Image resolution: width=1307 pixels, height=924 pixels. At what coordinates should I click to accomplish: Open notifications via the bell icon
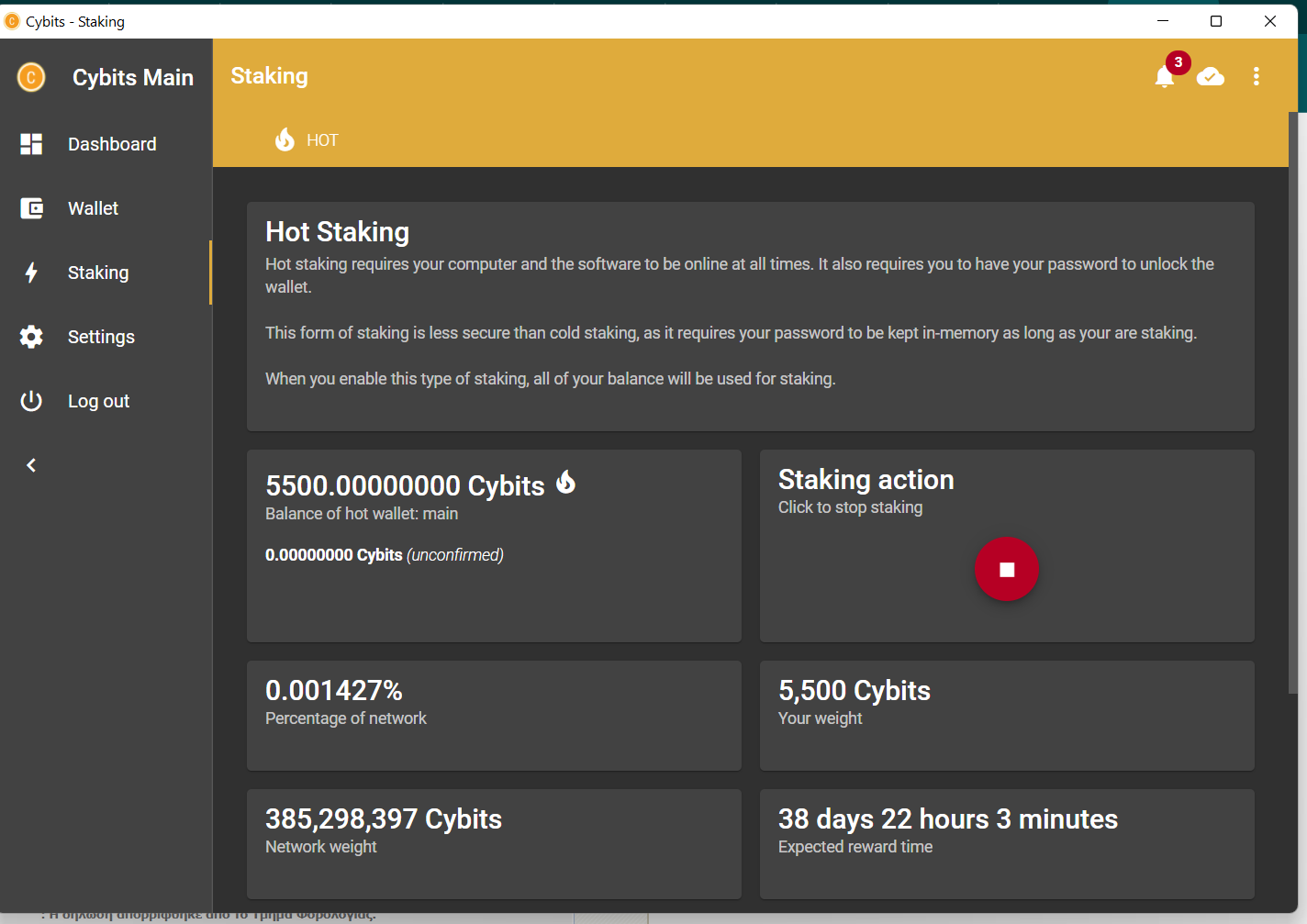click(1164, 78)
